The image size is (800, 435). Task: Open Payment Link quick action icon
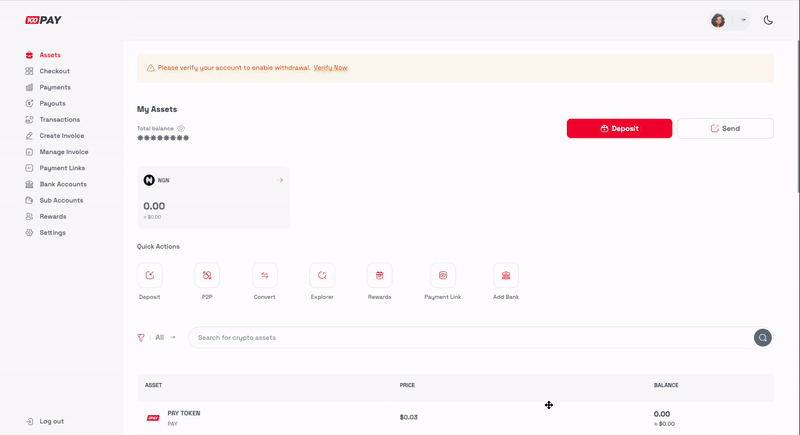(x=443, y=275)
